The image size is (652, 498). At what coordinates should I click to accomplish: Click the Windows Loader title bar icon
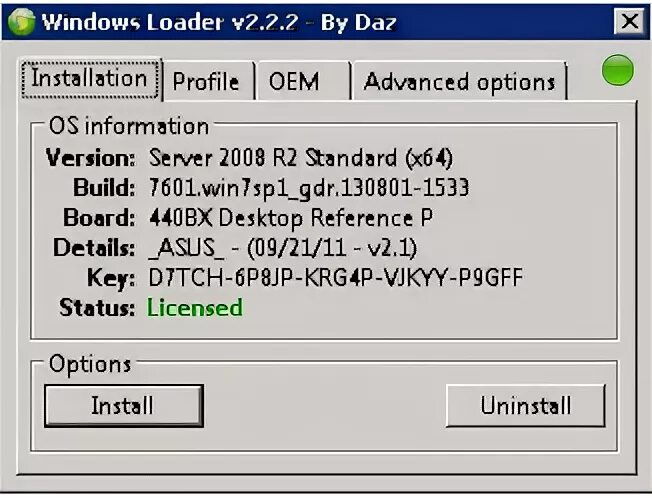[x=21, y=22]
